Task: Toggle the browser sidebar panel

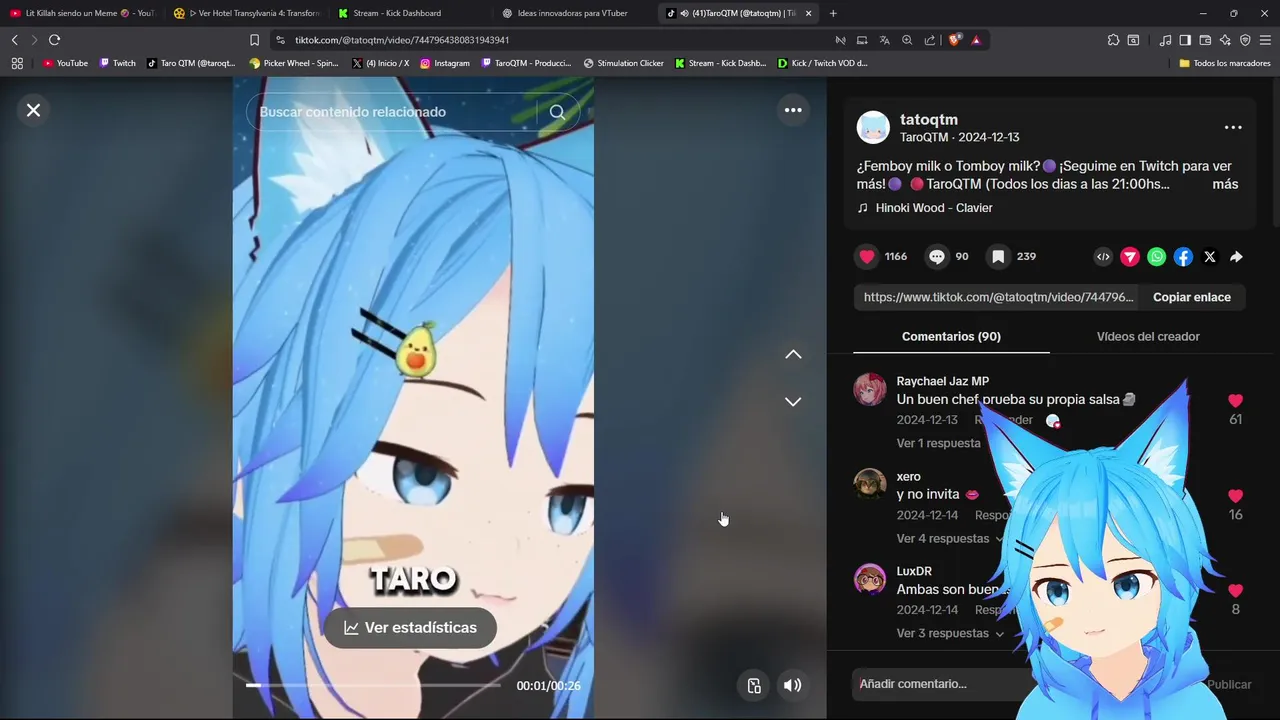Action: coord(1185,40)
